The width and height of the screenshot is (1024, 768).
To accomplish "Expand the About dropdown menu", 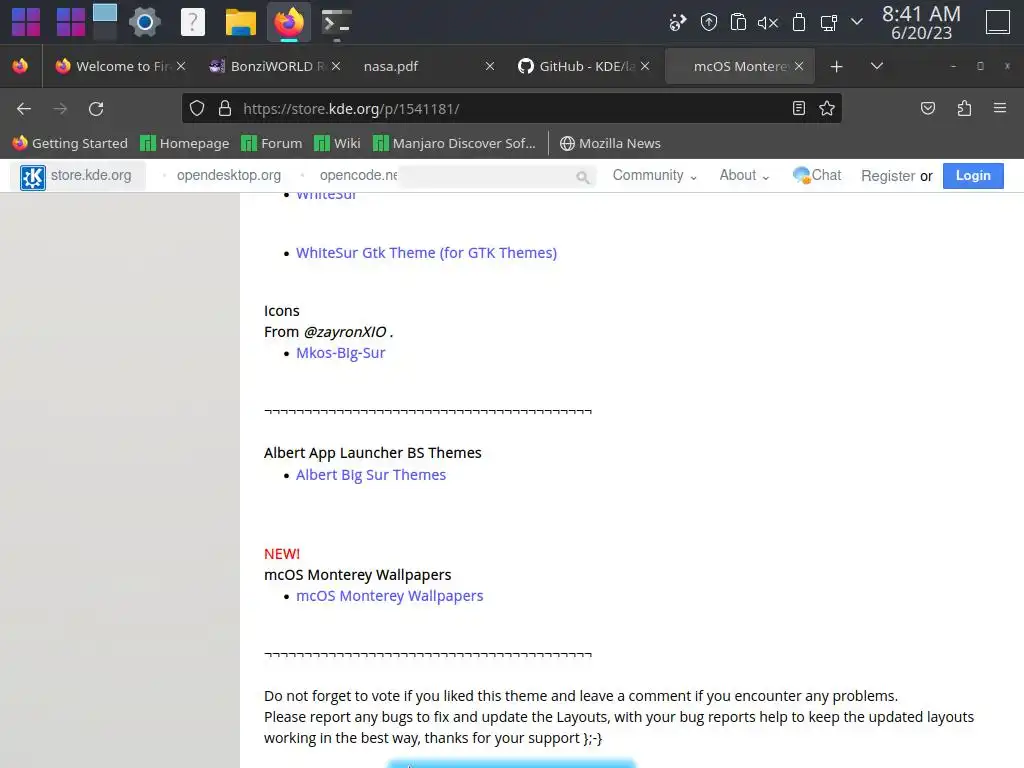I will point(744,175).
